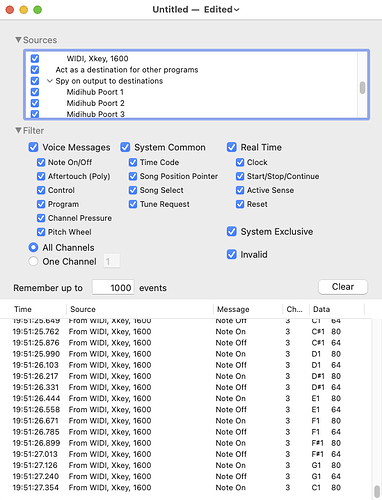
Task: Uncheck Midihub Poort 2 source
Action: pos(35,103)
